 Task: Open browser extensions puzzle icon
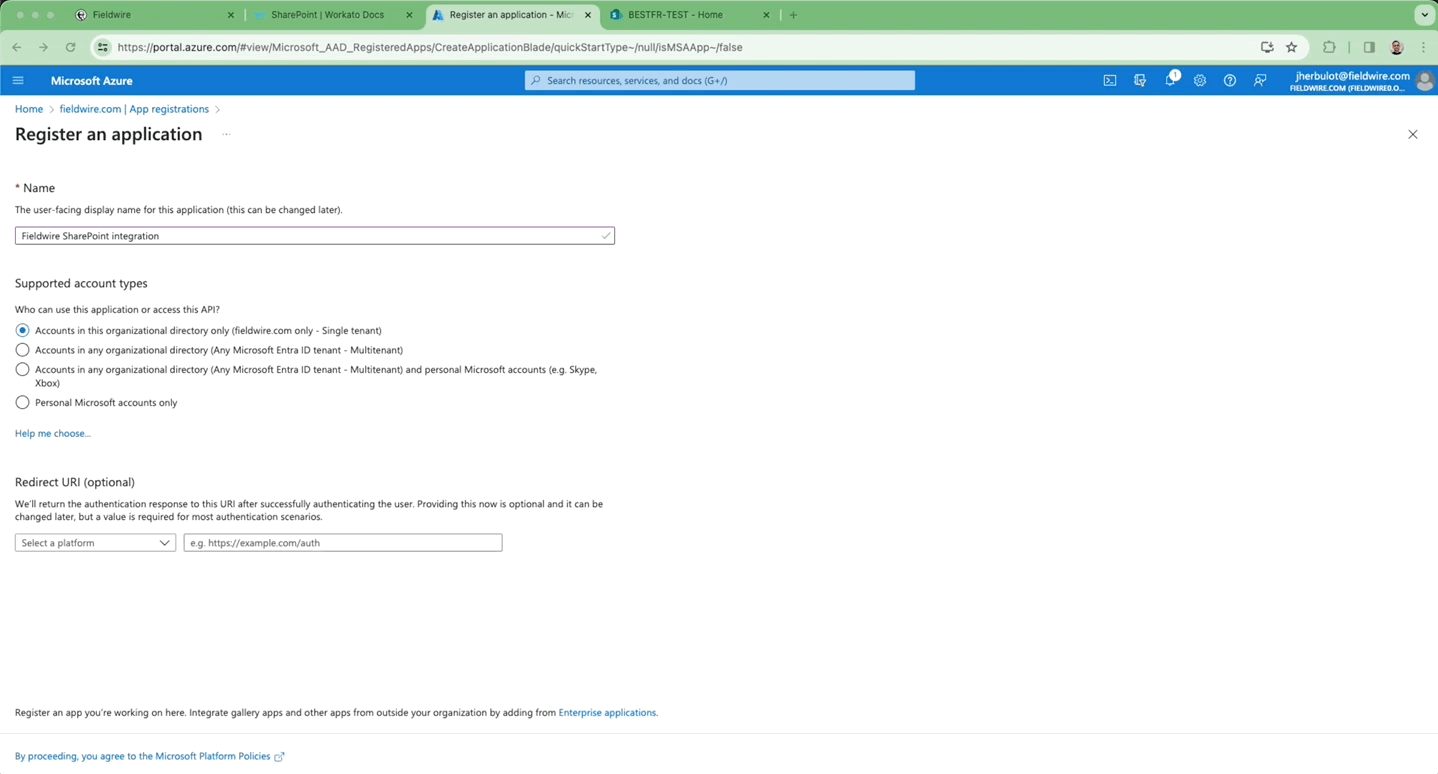1329,46
